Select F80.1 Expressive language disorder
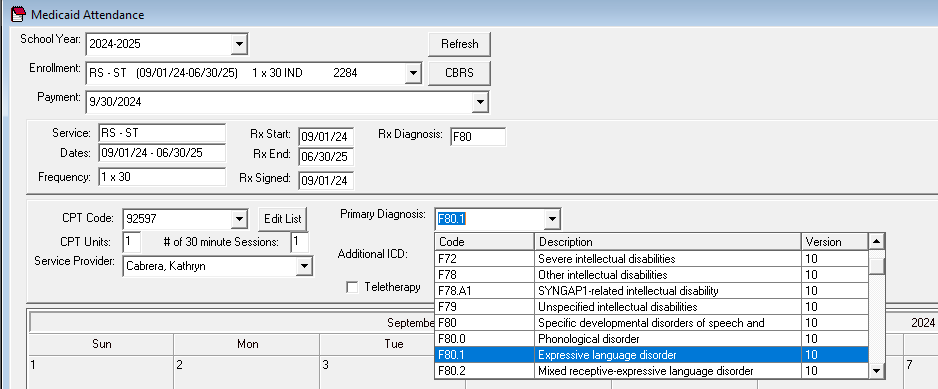938x389 pixels. [651, 355]
